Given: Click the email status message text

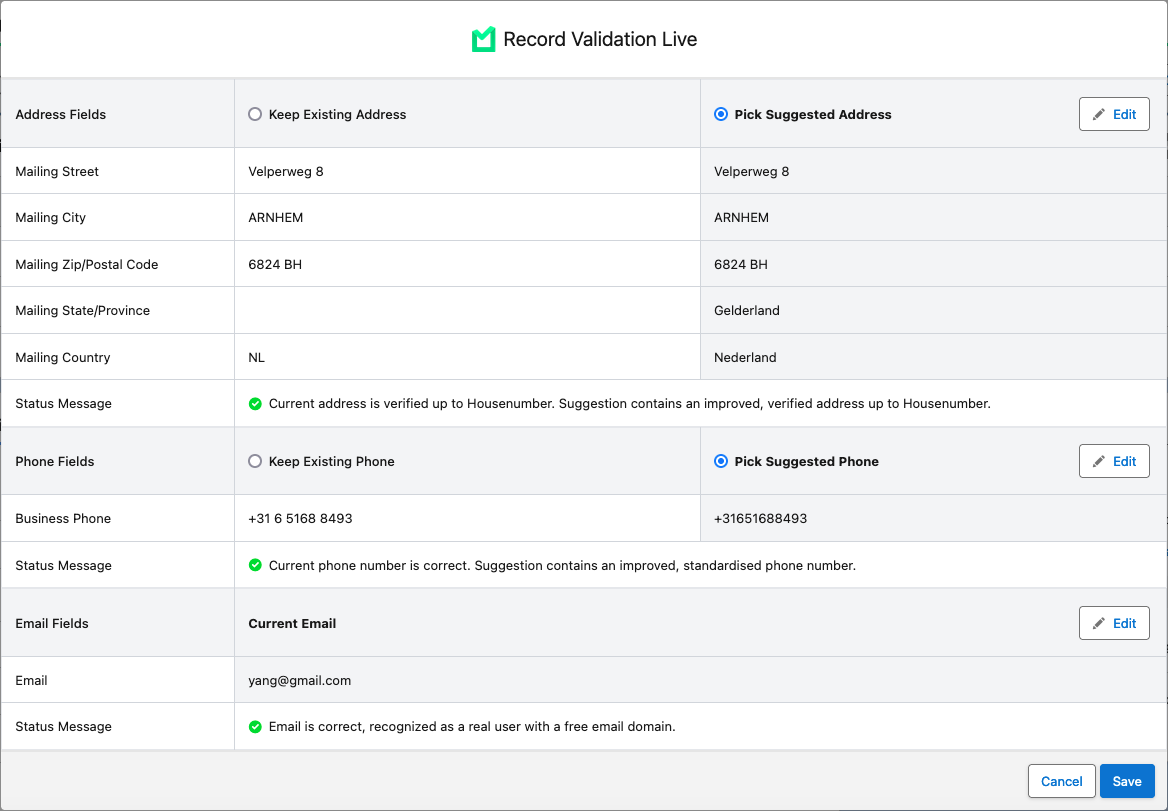Looking at the screenshot, I should [x=472, y=727].
